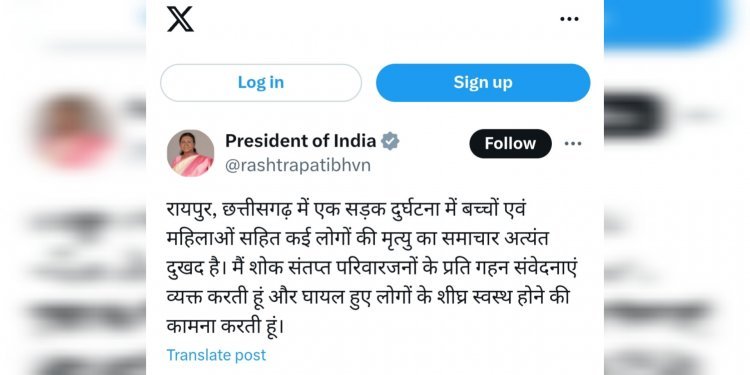Open the President of India display name
This screenshot has width=750, height=375.
(x=300, y=141)
